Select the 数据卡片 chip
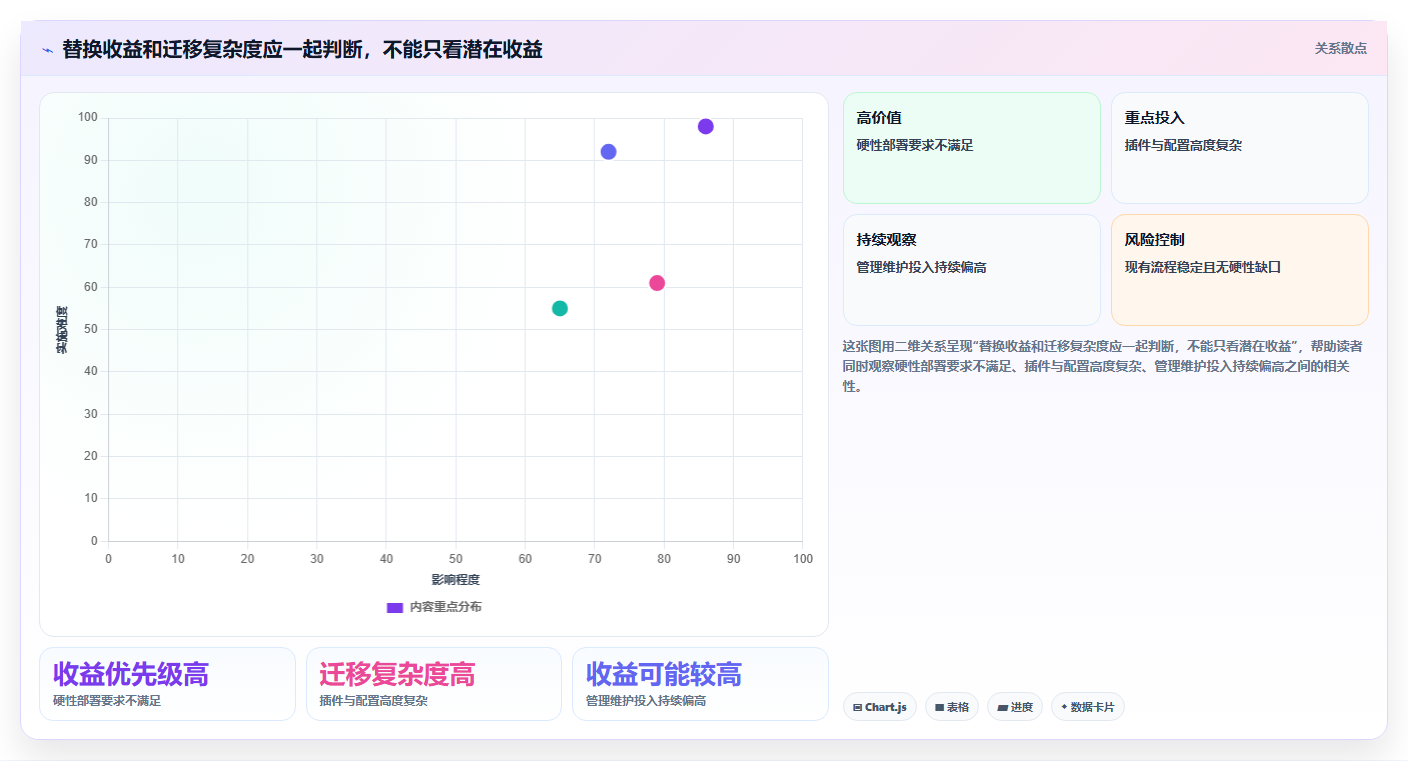The height and width of the screenshot is (761, 1408). (x=1088, y=707)
